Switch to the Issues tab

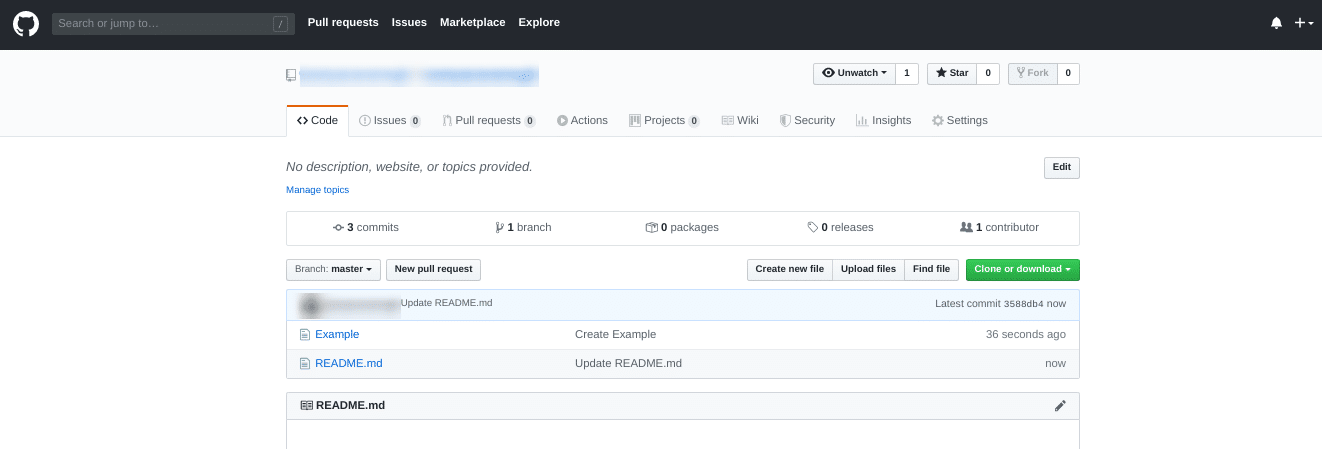[x=390, y=120]
